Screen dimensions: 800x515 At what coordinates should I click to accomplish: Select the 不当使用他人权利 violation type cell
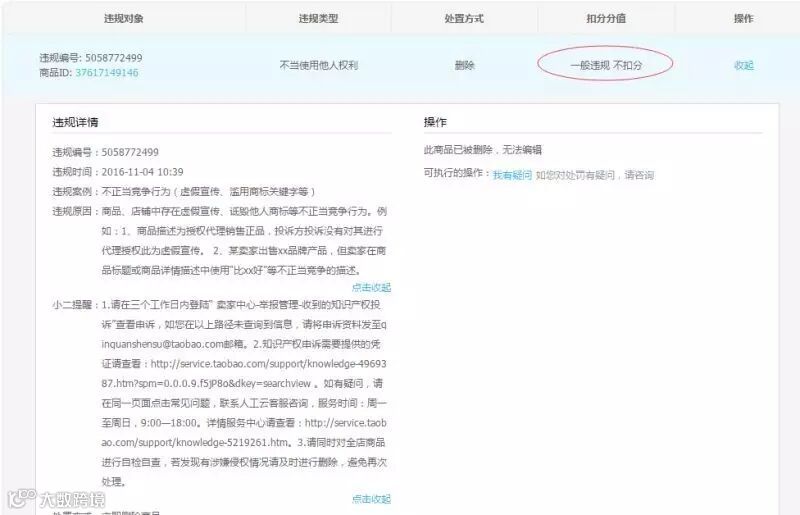pyautogui.click(x=319, y=65)
